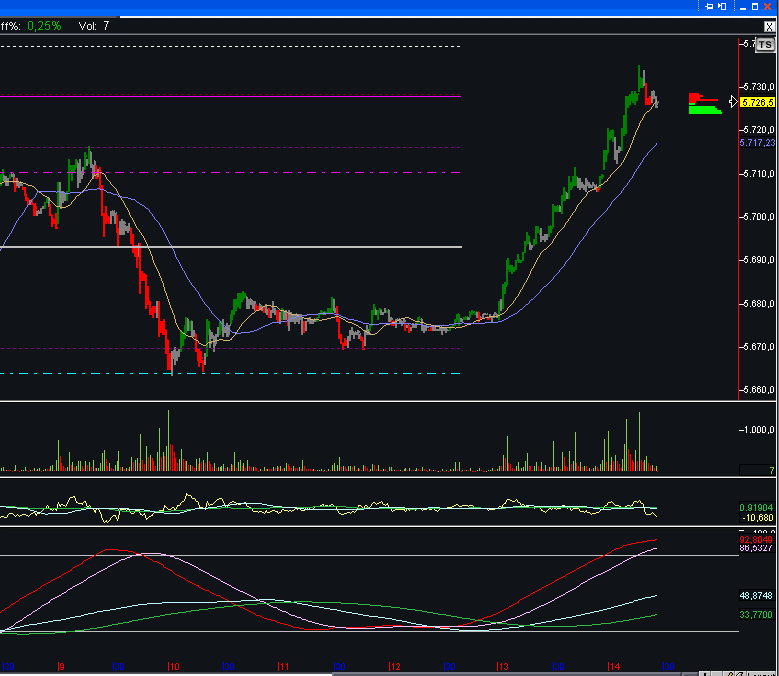Click the red 11 time axis marker

pos(283,667)
